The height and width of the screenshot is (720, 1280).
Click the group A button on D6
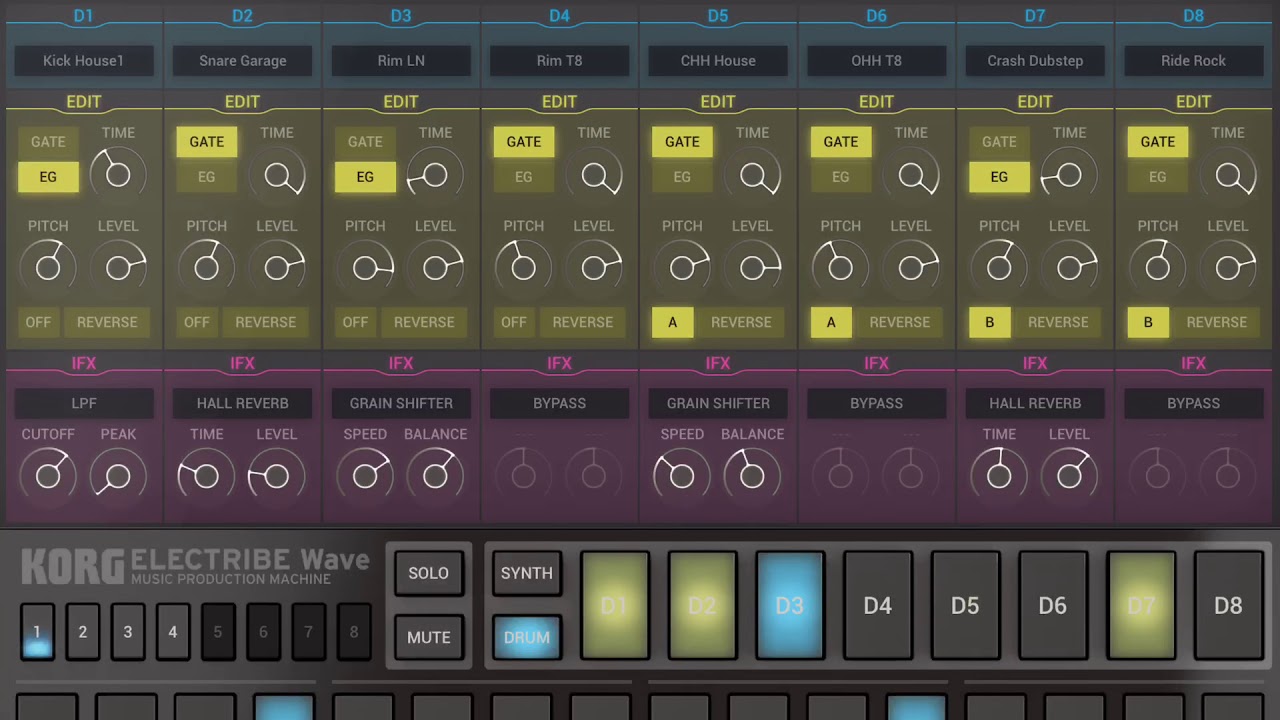831,322
